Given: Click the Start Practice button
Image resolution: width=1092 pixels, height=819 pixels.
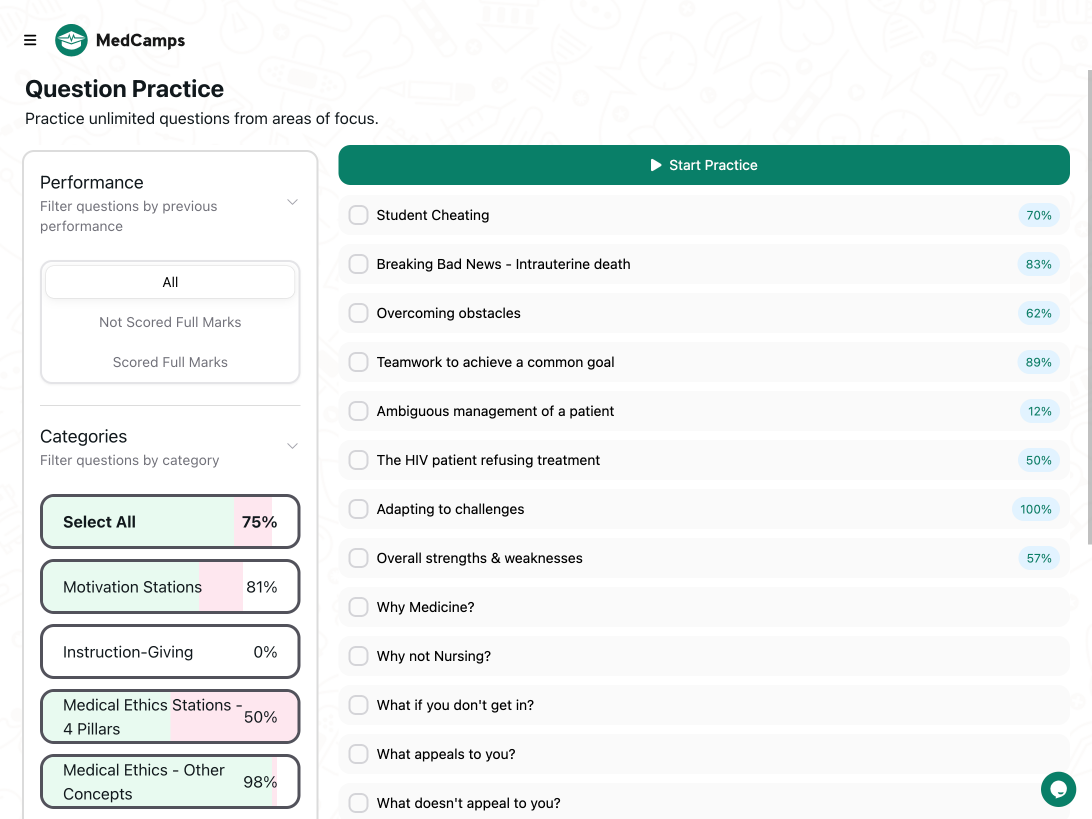Looking at the screenshot, I should 704,164.
